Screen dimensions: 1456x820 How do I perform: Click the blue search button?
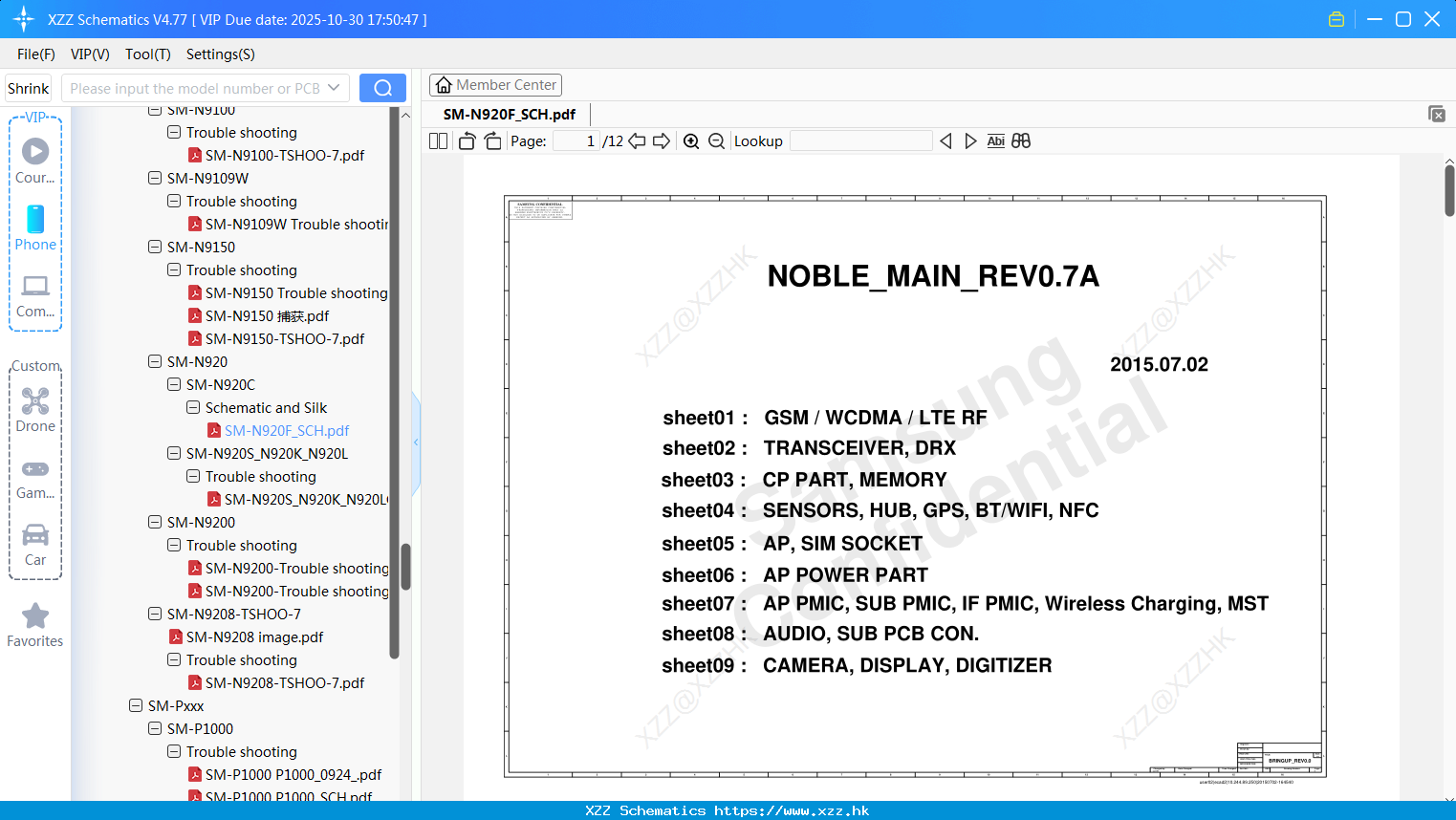pos(382,88)
